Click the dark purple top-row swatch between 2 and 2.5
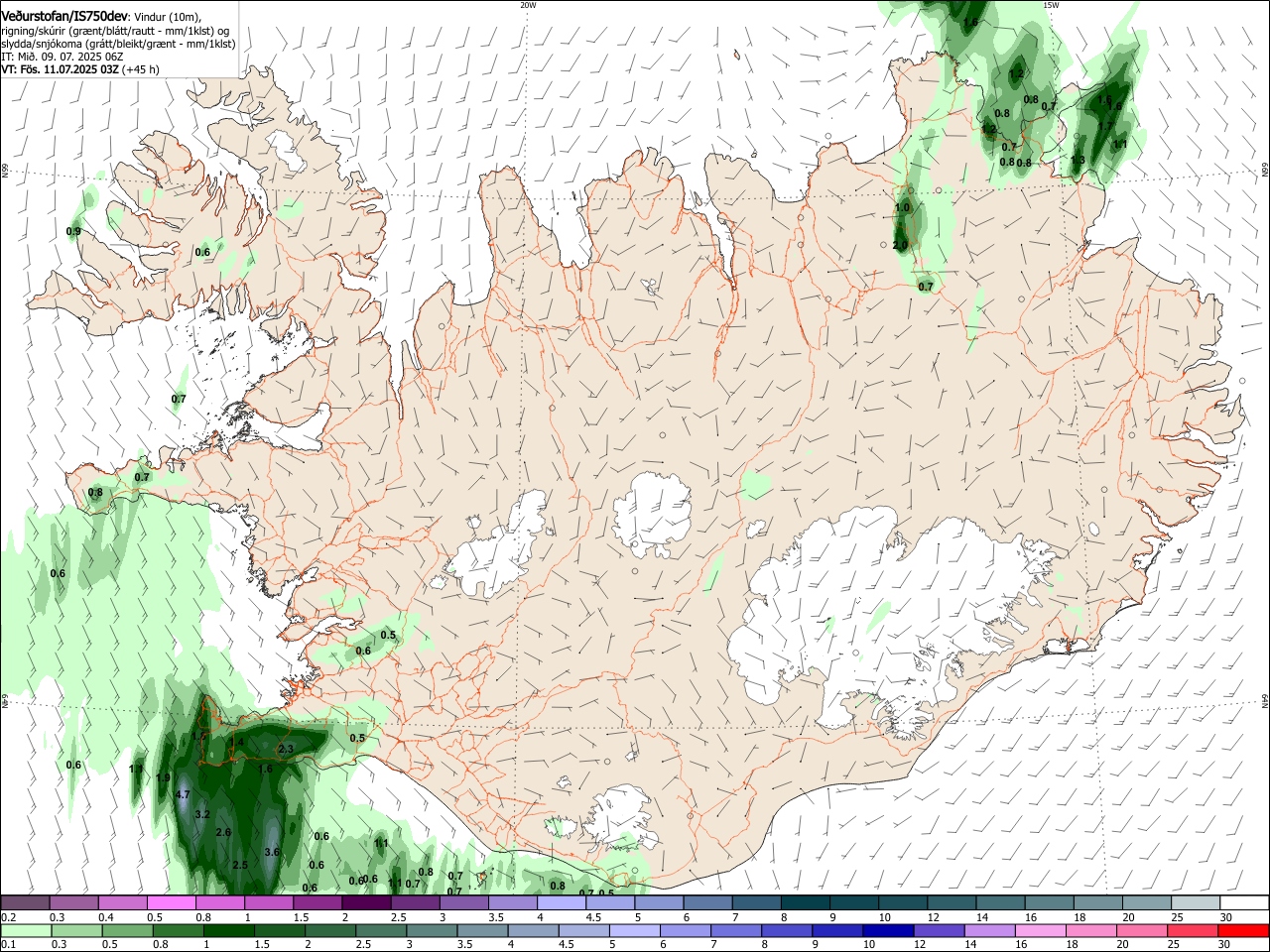Image resolution: width=1270 pixels, height=952 pixels. pyautogui.click(x=365, y=902)
